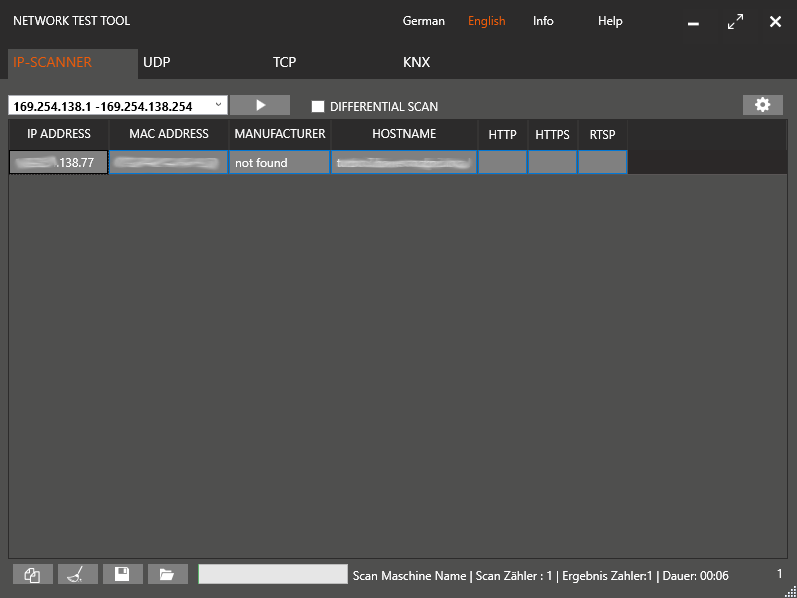The width and height of the screenshot is (797, 598).
Task: Switch to the UDP tab
Action: click(x=157, y=62)
